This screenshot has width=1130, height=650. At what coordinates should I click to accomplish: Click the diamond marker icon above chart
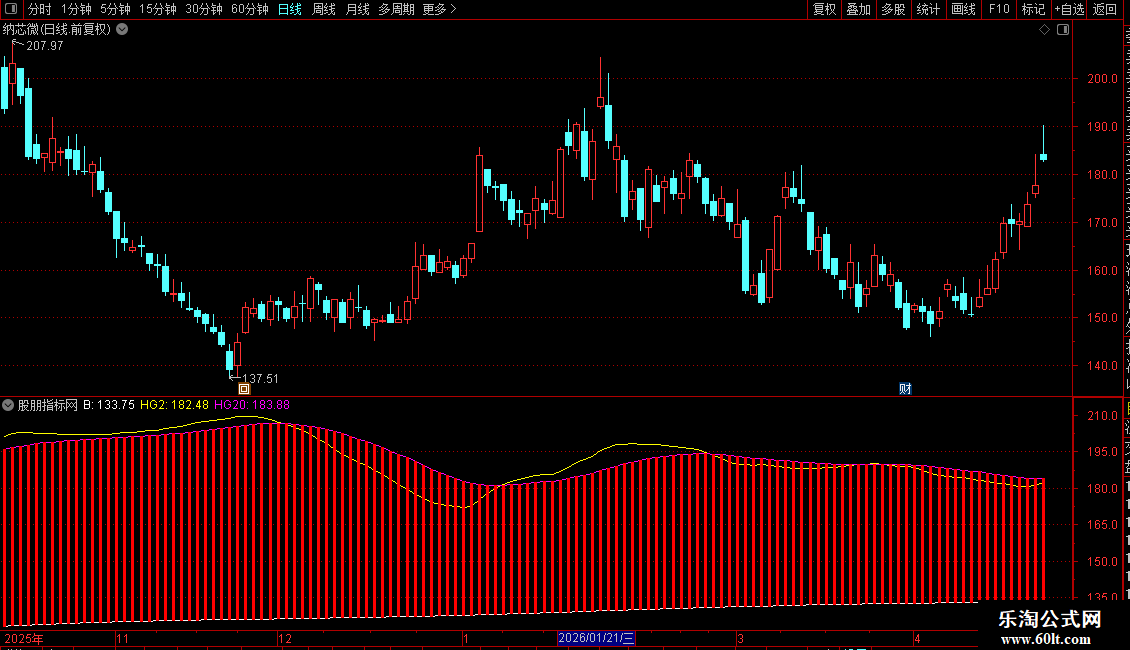tap(1044, 30)
